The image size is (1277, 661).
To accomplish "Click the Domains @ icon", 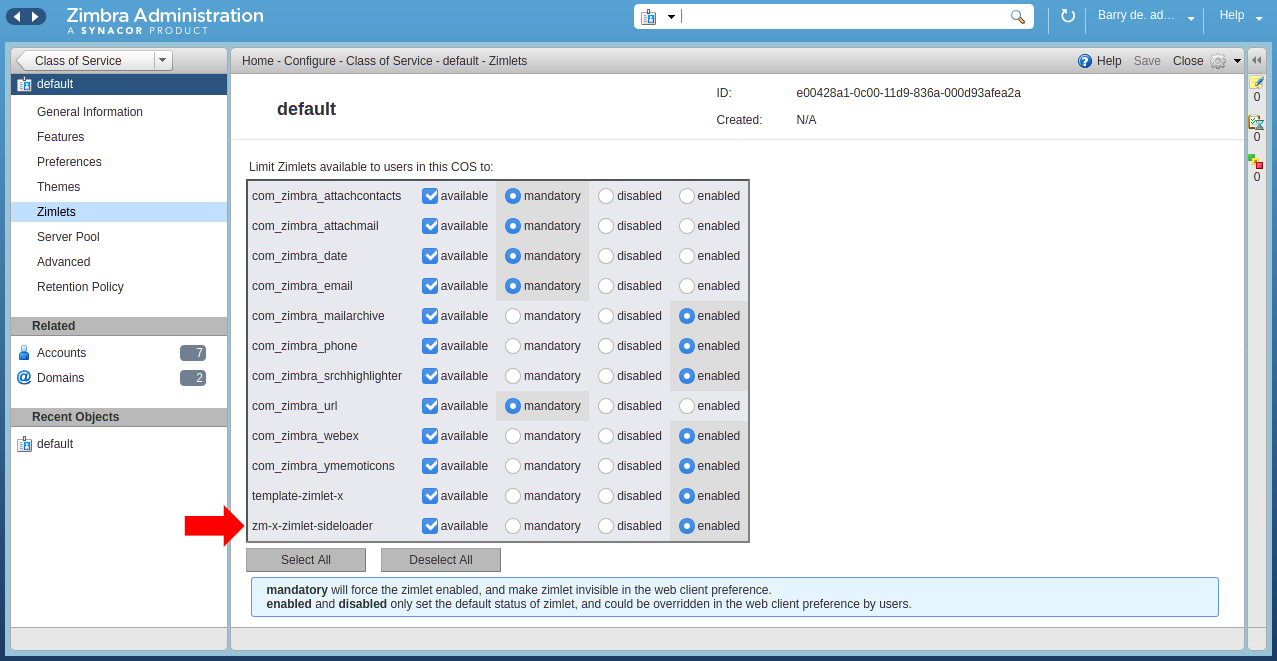I will point(25,378).
